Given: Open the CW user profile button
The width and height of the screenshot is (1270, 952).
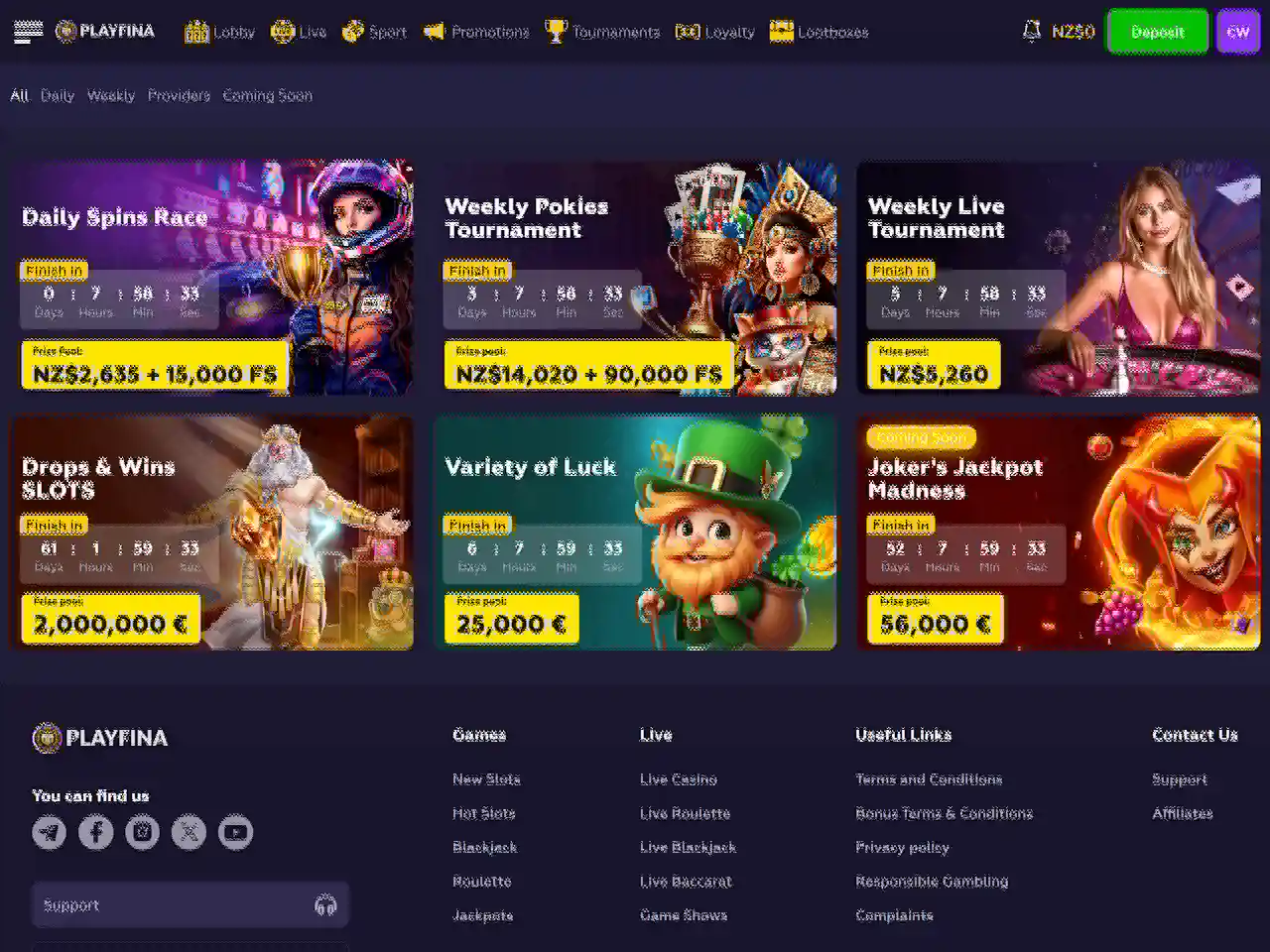Looking at the screenshot, I should 1238,32.
